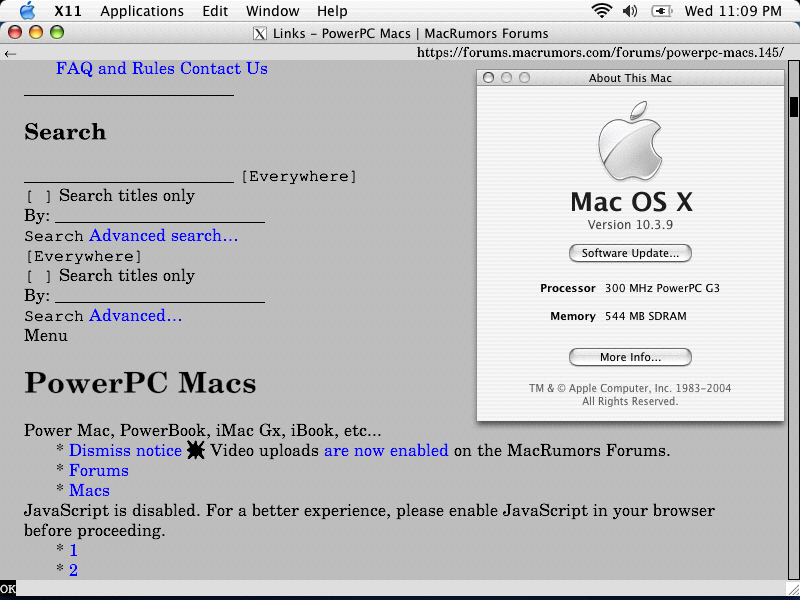Image resolution: width=800 pixels, height=600 pixels.
Task: Click Version 10.3.9 text
Action: 630,225
